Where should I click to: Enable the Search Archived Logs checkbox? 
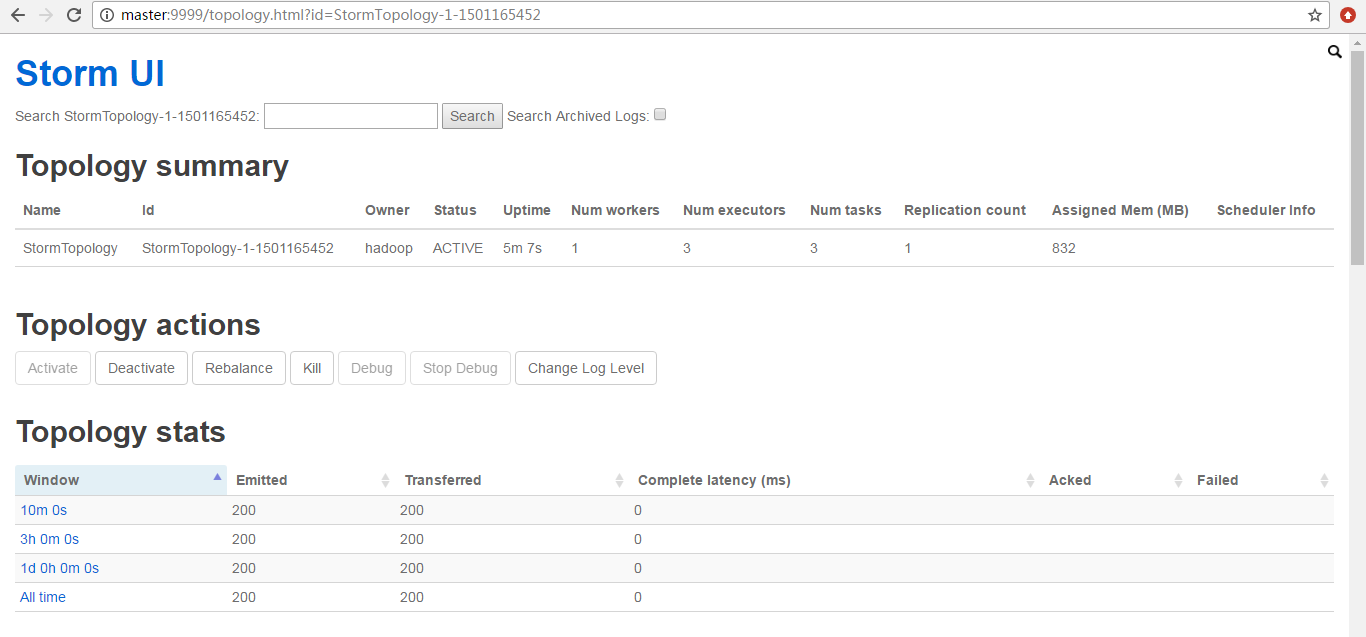coord(660,115)
